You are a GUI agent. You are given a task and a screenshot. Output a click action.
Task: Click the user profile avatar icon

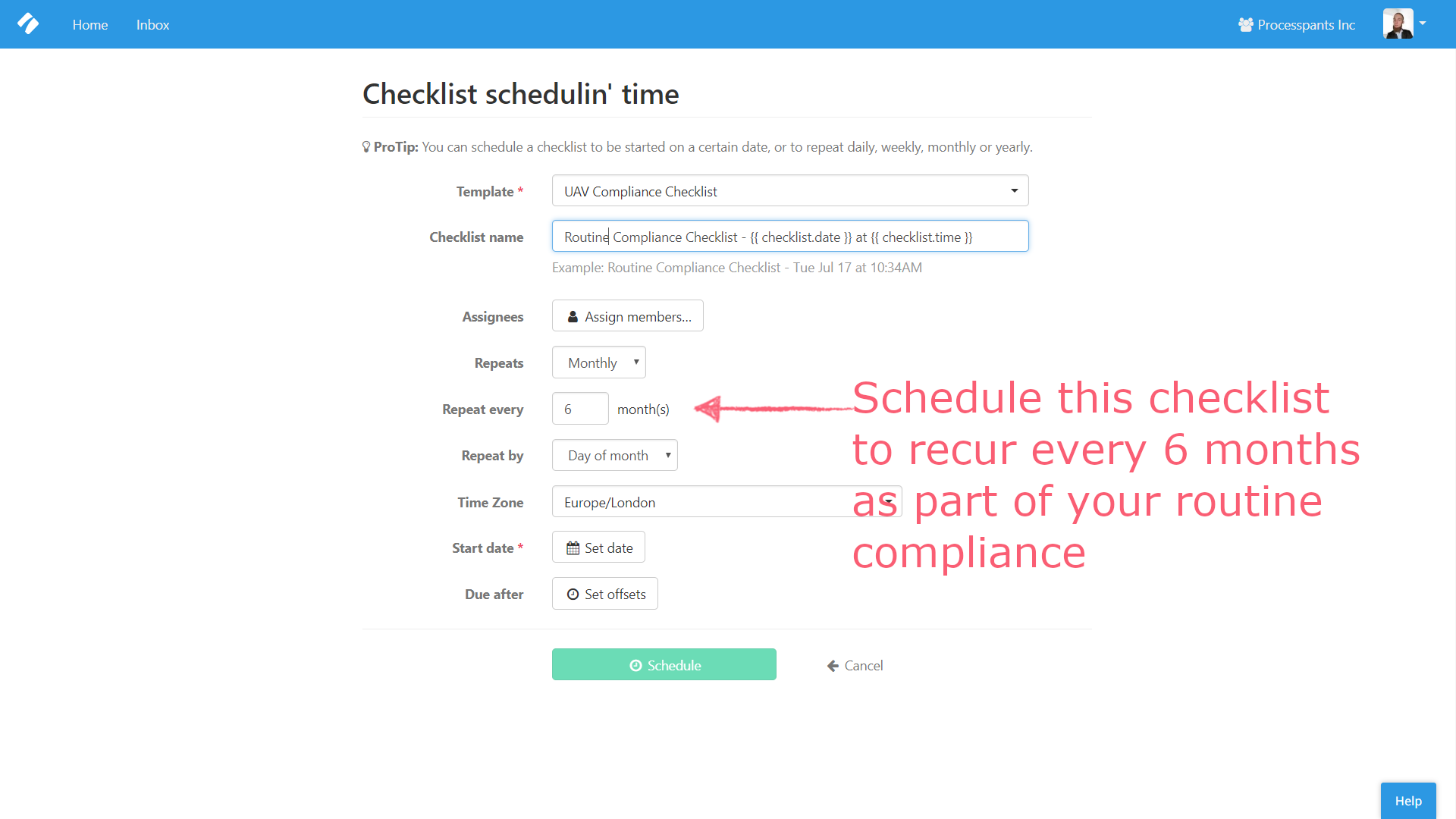pyautogui.click(x=1397, y=23)
